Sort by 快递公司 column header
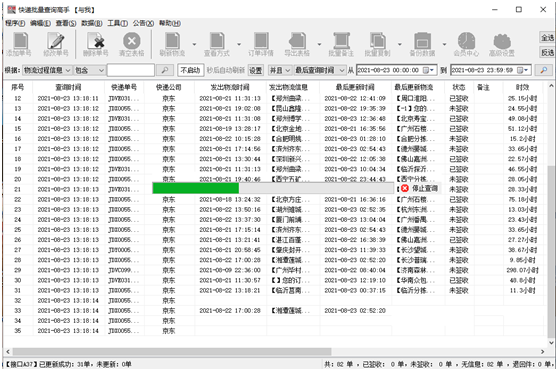This screenshot has width=558, height=371. pos(169,87)
